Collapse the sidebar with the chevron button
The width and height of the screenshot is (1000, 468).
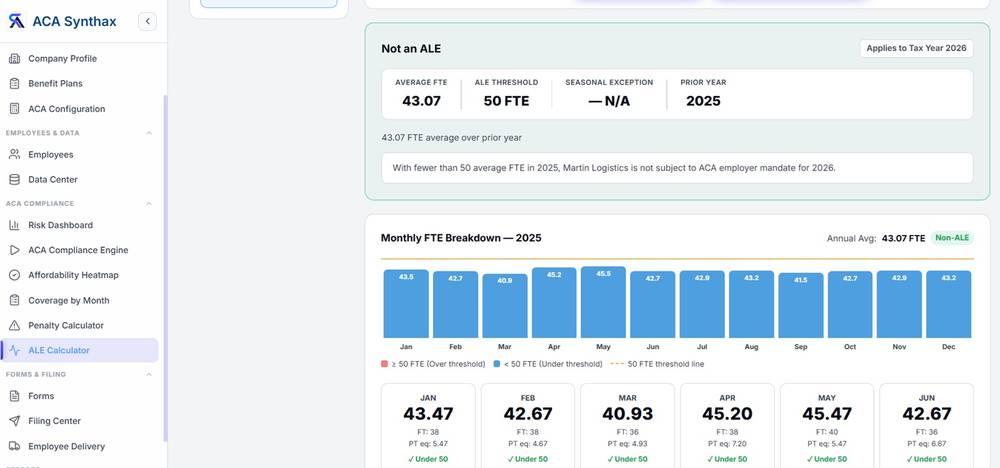(147, 22)
